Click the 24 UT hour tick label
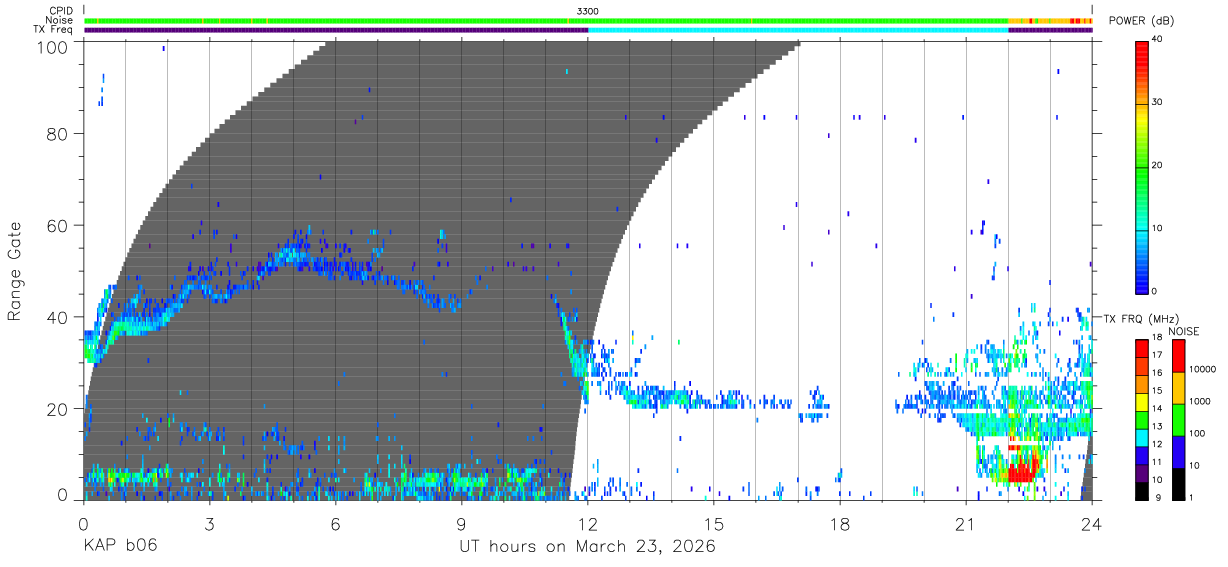The width and height of the screenshot is (1228, 567). 1092,525
